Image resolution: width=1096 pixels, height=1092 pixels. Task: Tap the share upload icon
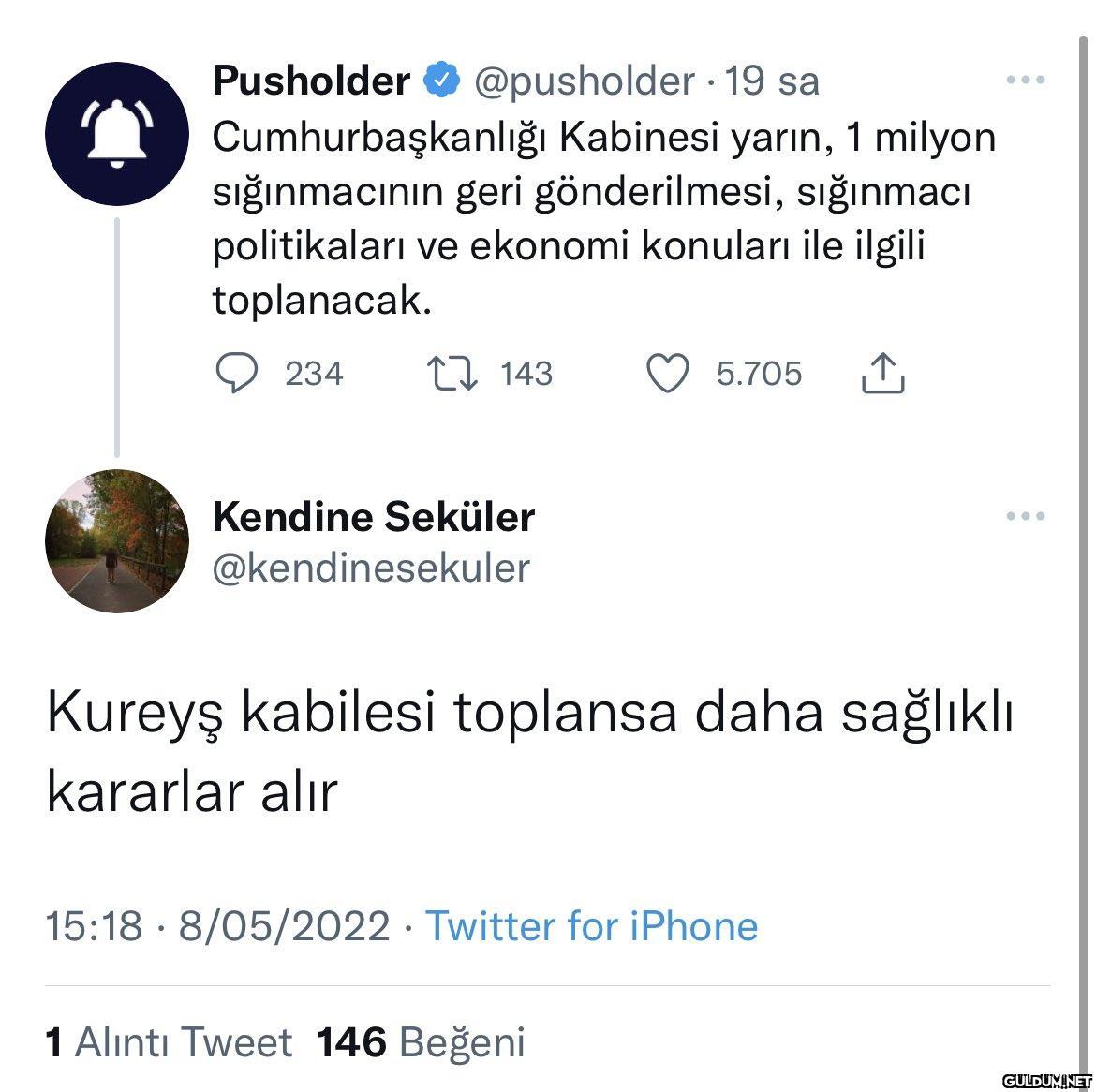[881, 373]
